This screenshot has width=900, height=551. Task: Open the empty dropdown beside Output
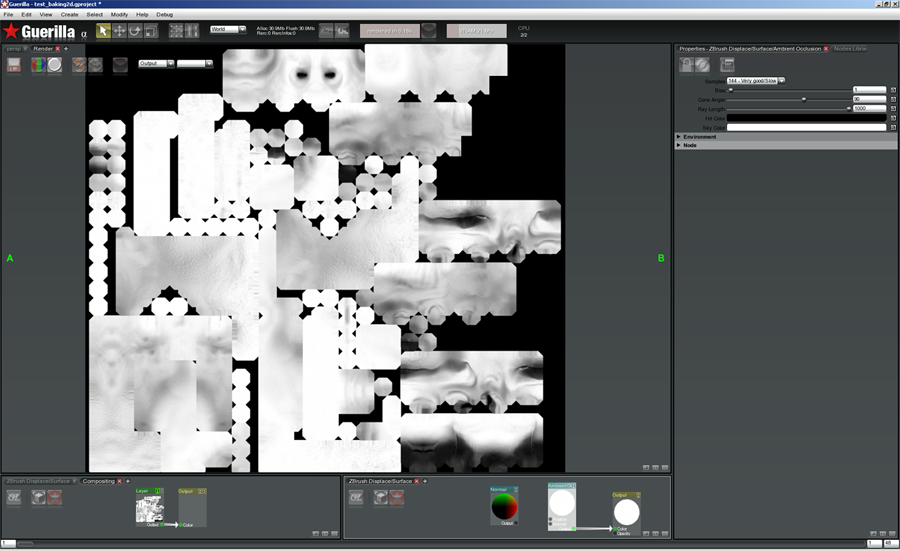click(x=195, y=64)
